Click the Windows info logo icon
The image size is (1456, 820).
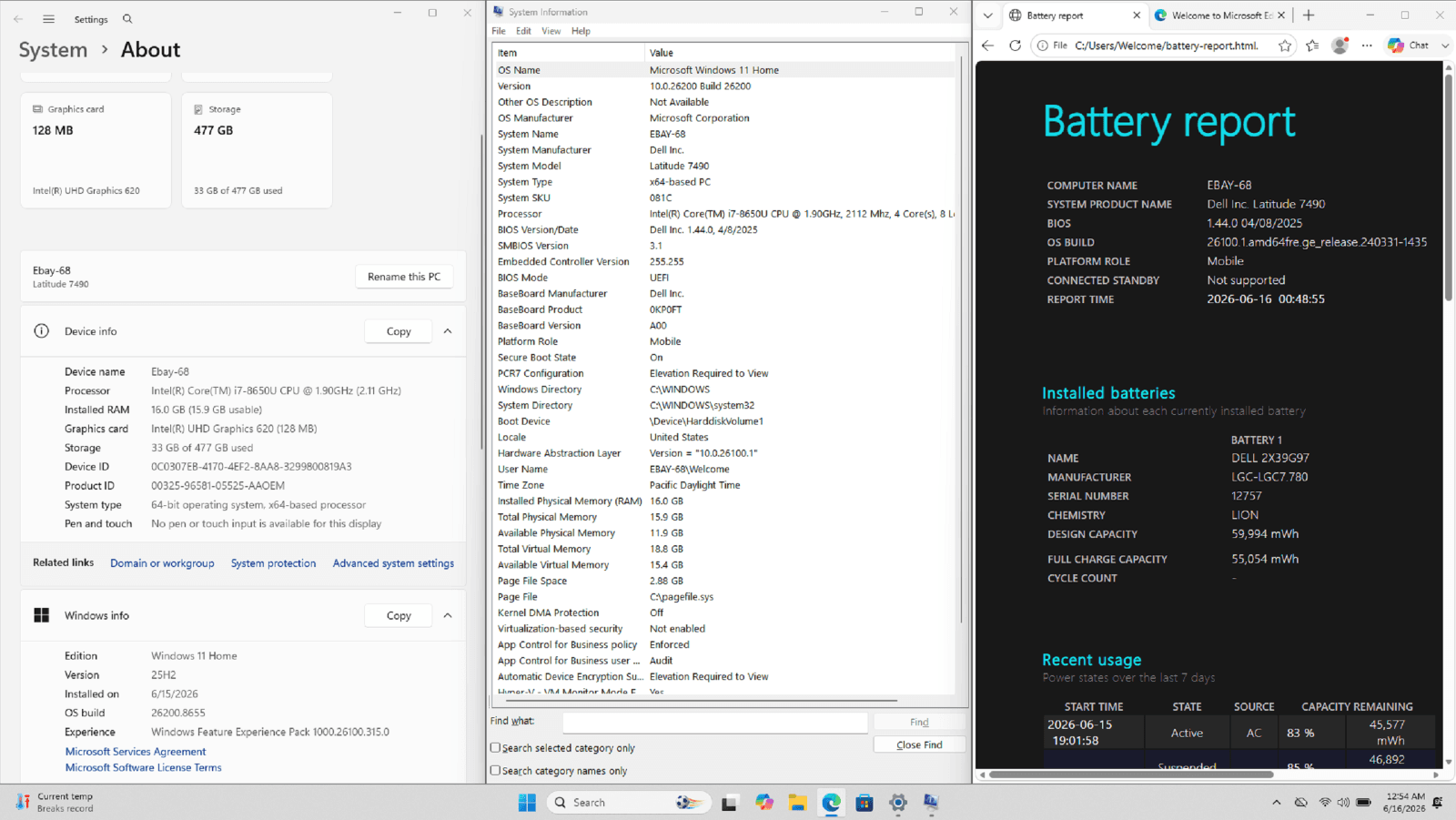point(42,615)
